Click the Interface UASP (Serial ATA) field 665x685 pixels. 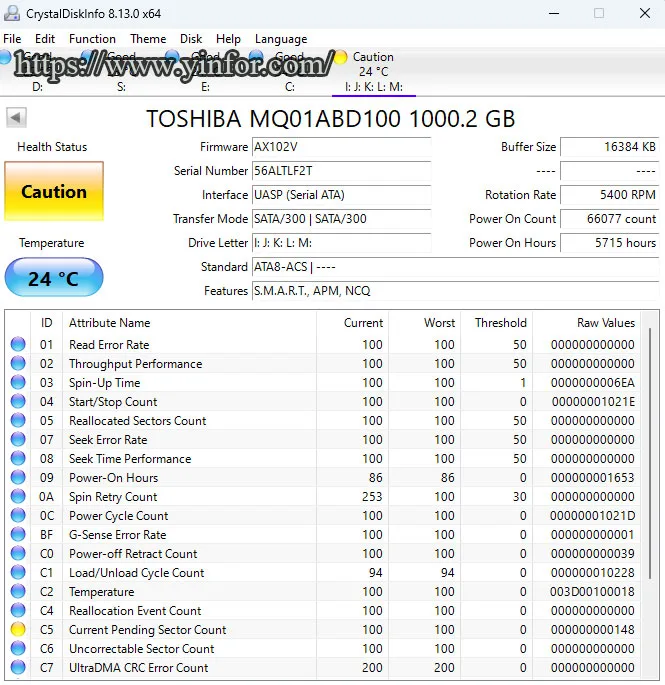pyautogui.click(x=342, y=195)
